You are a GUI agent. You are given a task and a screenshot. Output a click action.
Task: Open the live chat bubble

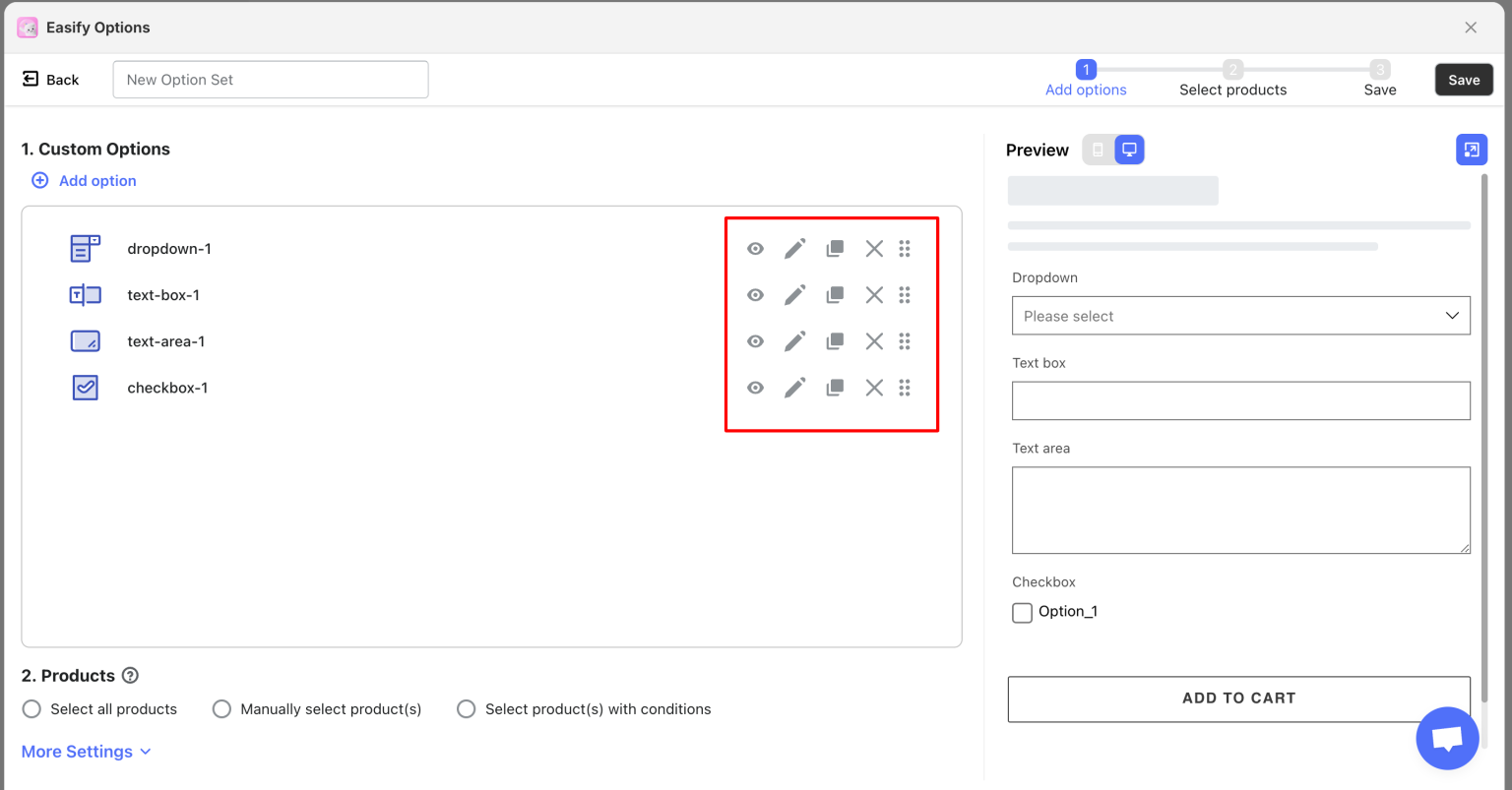tap(1447, 738)
